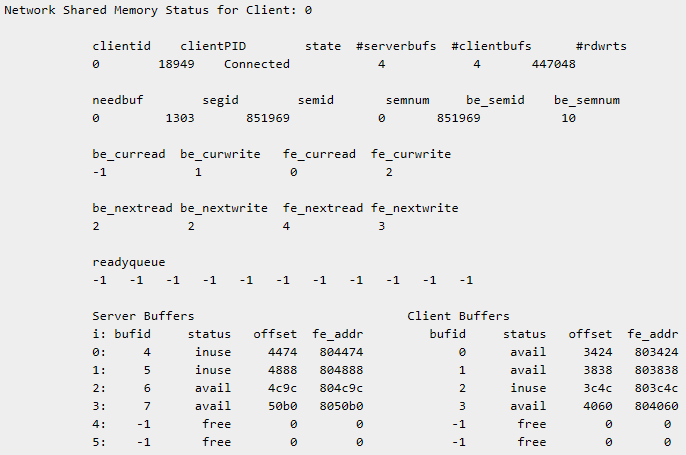Select the Connected state value
Screen dimensions: 686x455
tap(256, 64)
